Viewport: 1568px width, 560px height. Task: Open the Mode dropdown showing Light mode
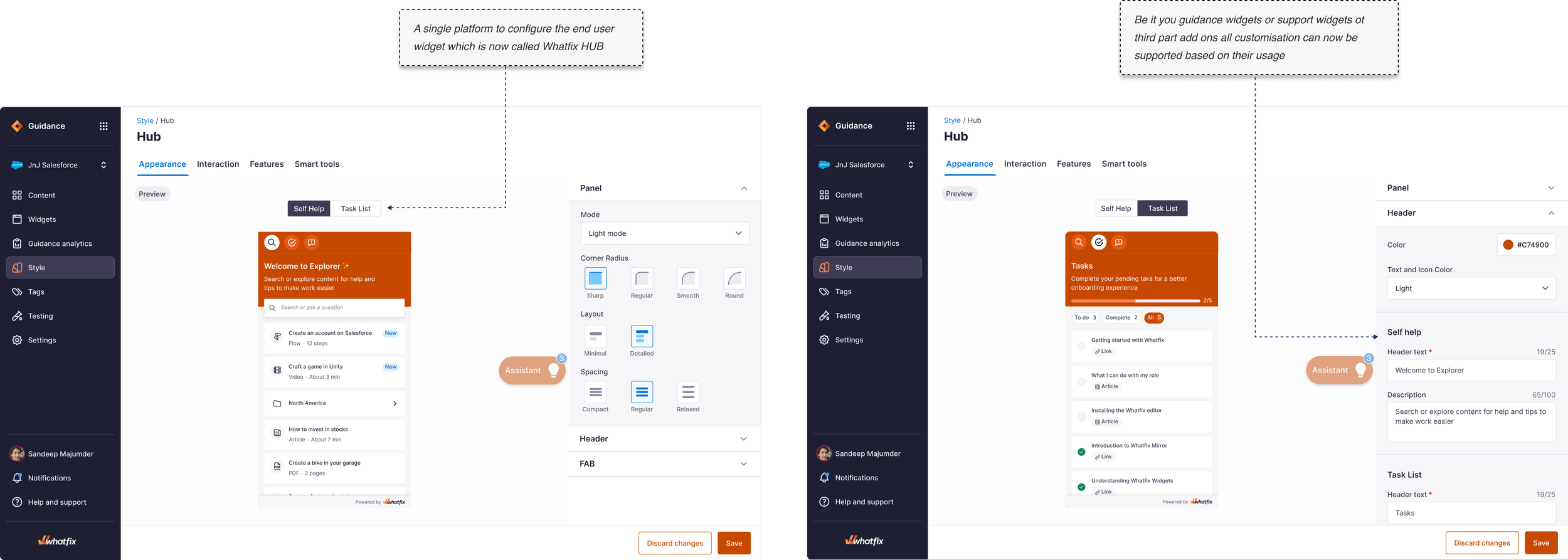(x=665, y=233)
